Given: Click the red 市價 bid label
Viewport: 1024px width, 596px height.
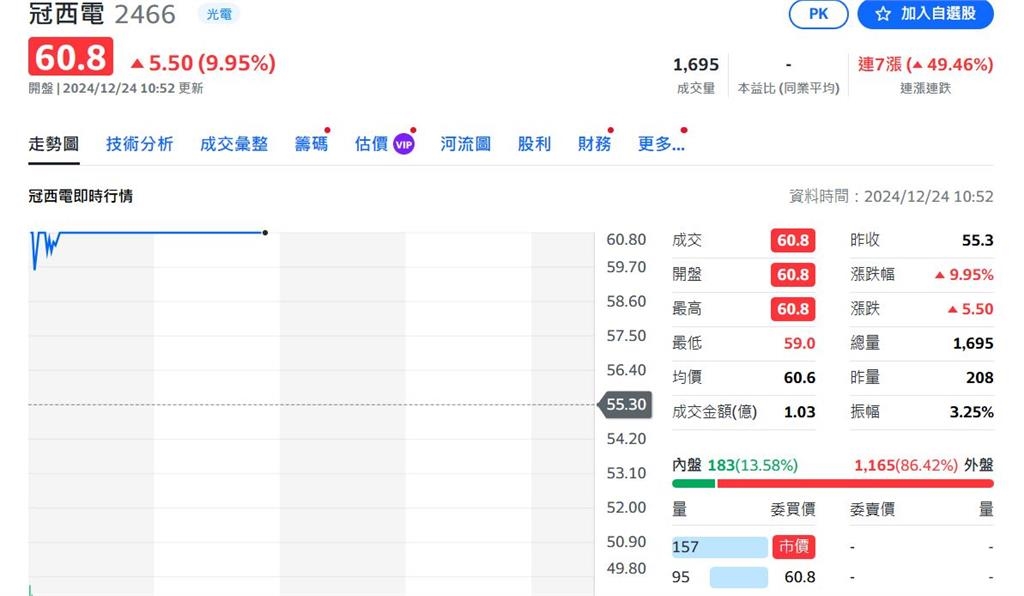Looking at the screenshot, I should coord(793,547).
